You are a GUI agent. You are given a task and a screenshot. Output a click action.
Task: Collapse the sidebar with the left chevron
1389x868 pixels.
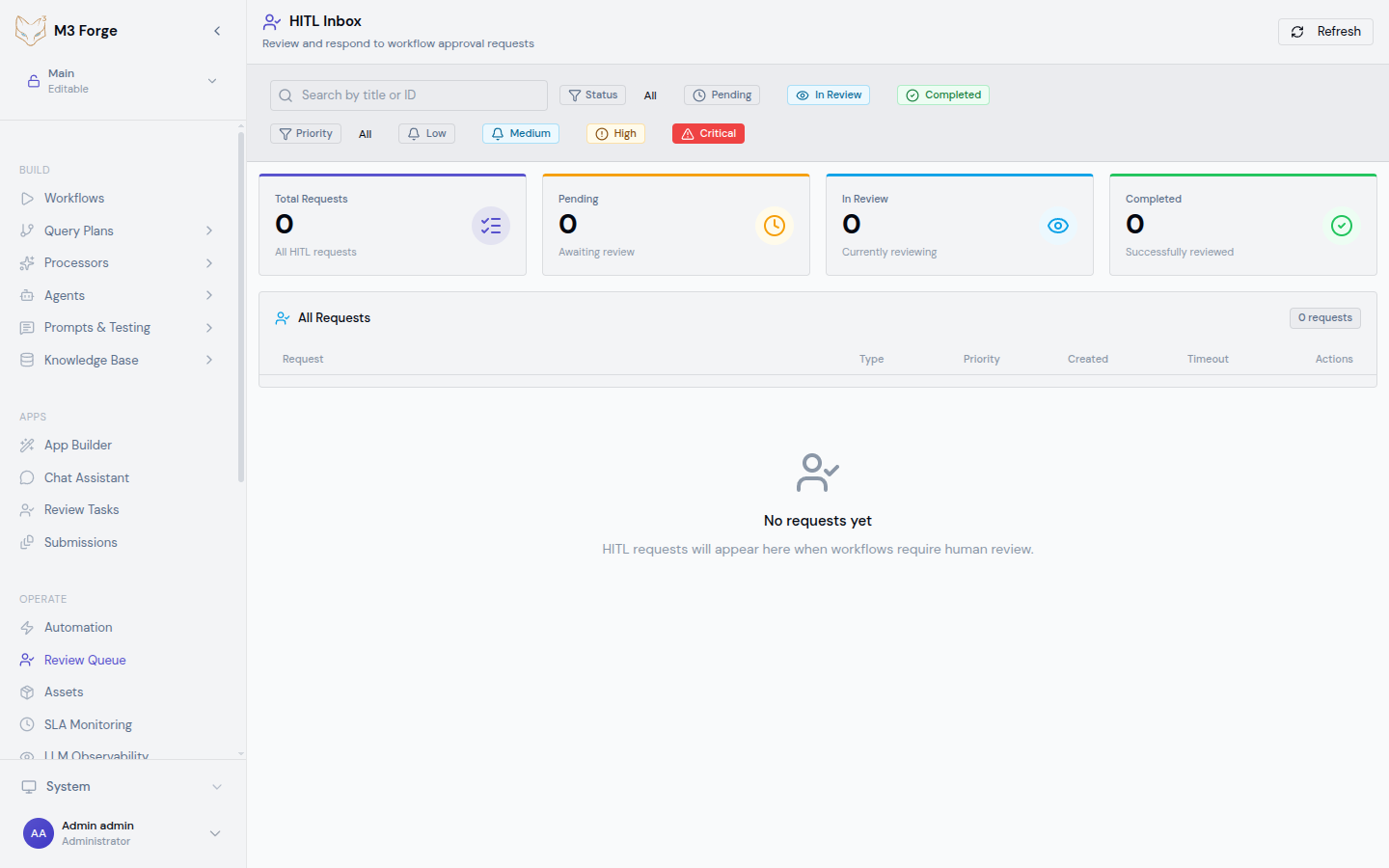pyautogui.click(x=217, y=31)
